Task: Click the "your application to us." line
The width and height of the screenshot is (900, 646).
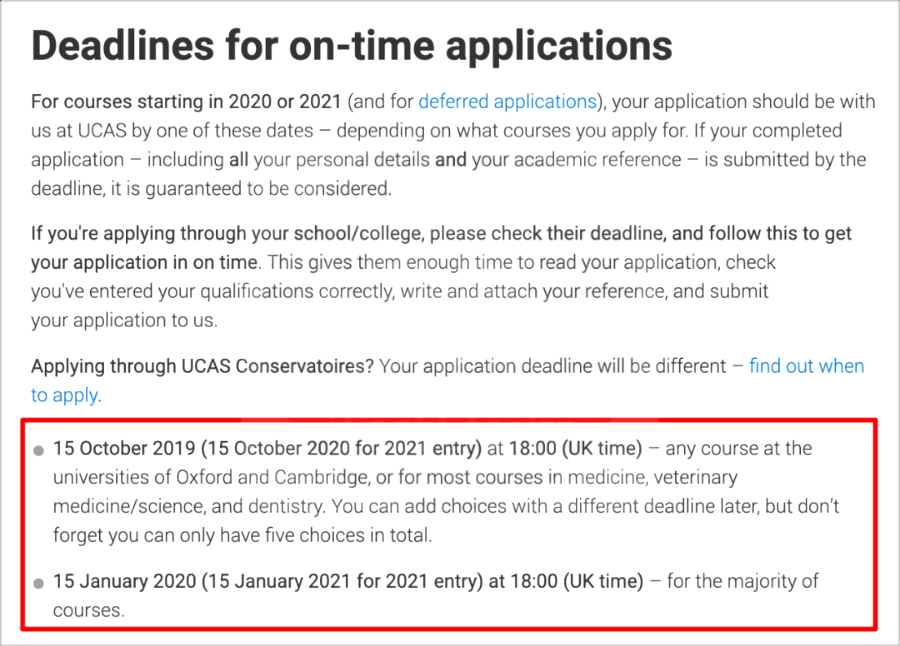Action: click(x=125, y=320)
